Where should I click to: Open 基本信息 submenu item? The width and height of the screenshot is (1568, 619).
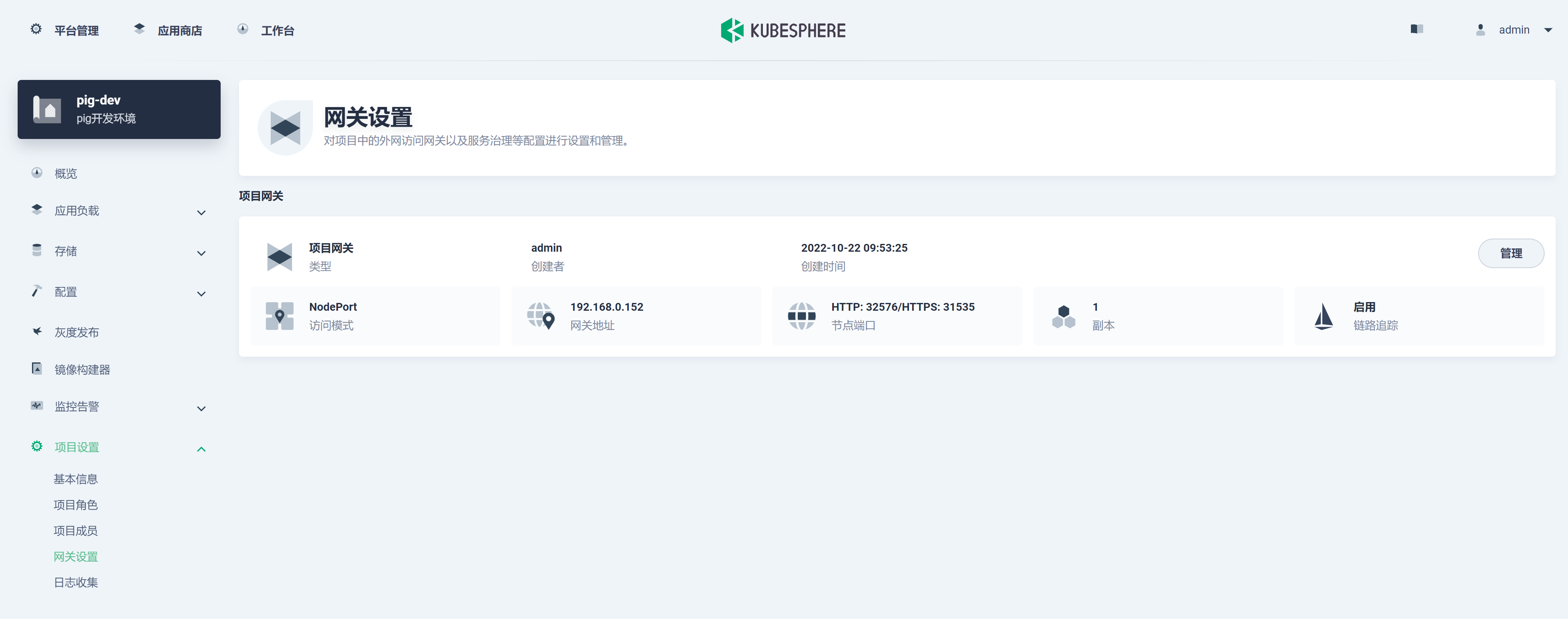(x=75, y=479)
